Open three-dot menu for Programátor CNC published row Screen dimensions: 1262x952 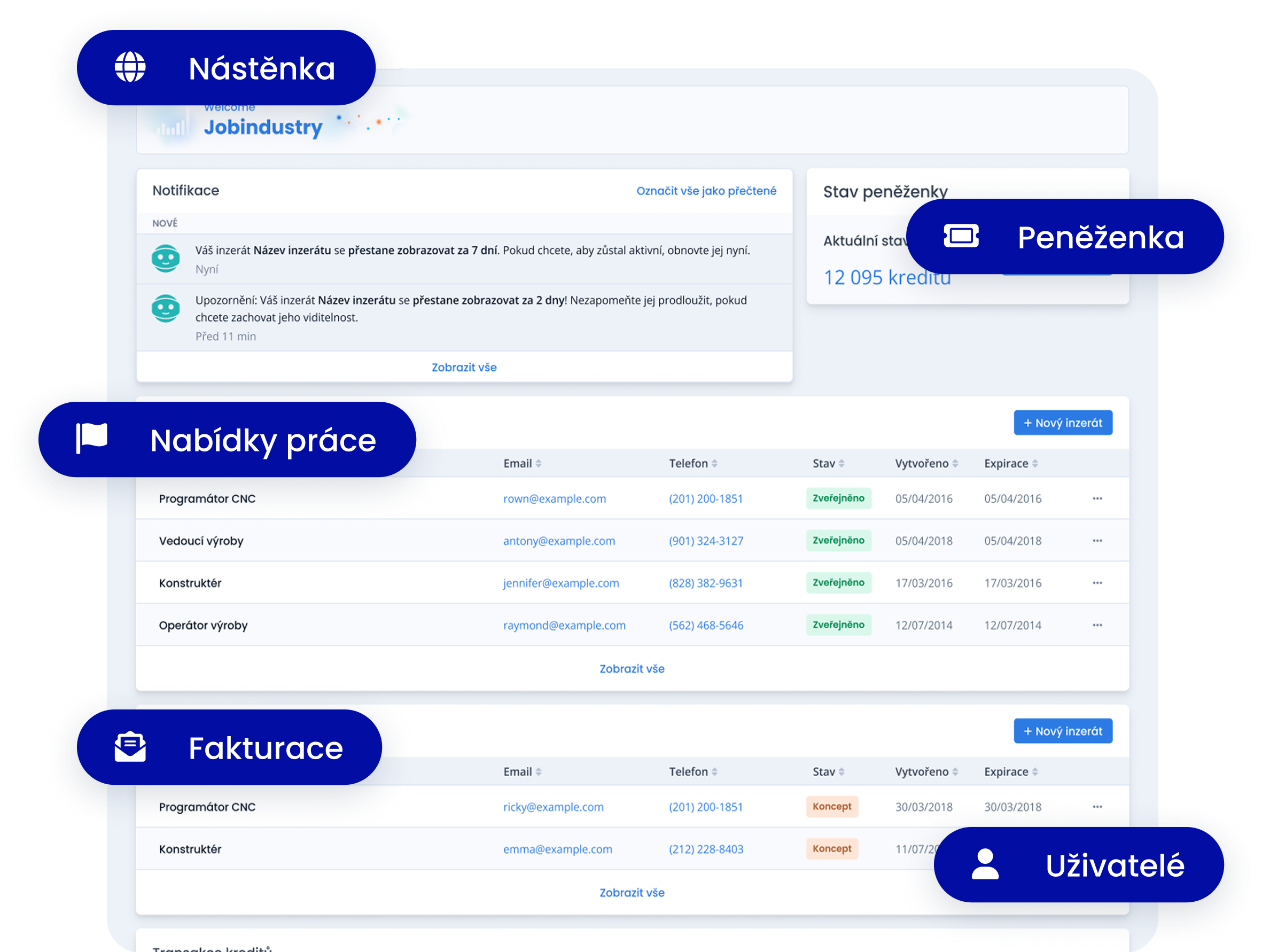pos(1096,498)
